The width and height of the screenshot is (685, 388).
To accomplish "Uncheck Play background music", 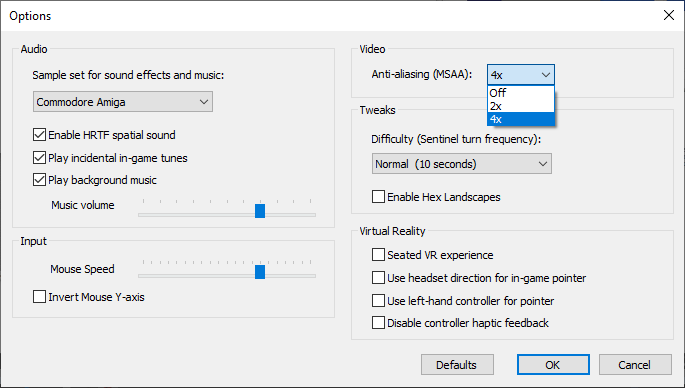I will pyautogui.click(x=39, y=180).
